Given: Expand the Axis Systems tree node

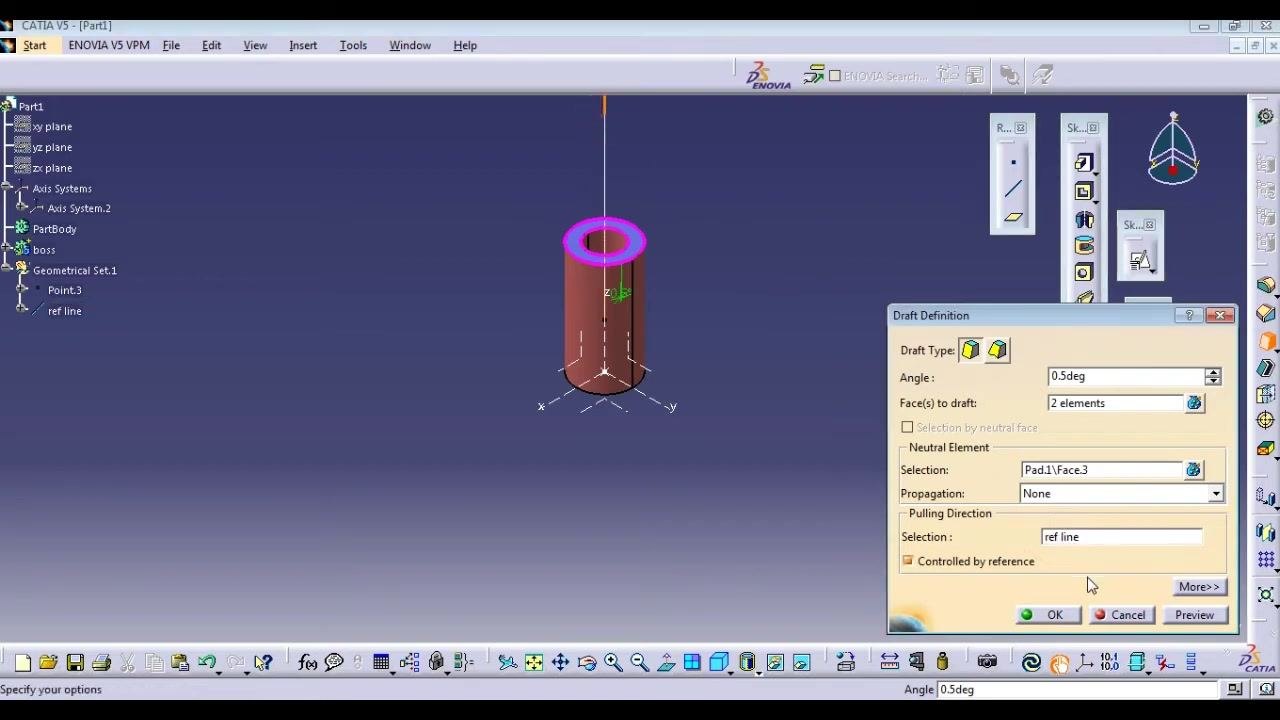Looking at the screenshot, I should pyautogui.click(x=8, y=188).
